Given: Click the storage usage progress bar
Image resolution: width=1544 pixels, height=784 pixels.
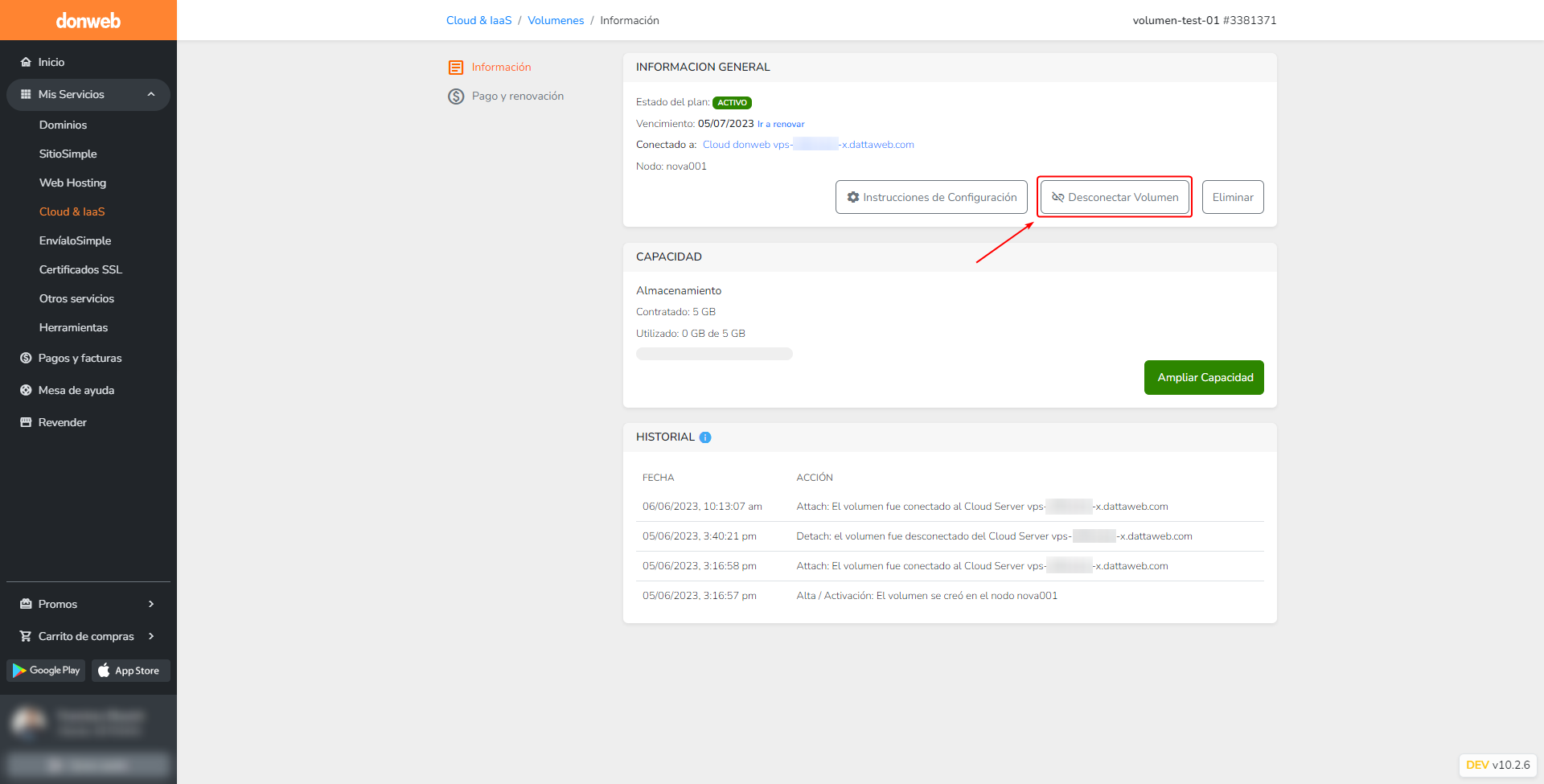Looking at the screenshot, I should 714,354.
